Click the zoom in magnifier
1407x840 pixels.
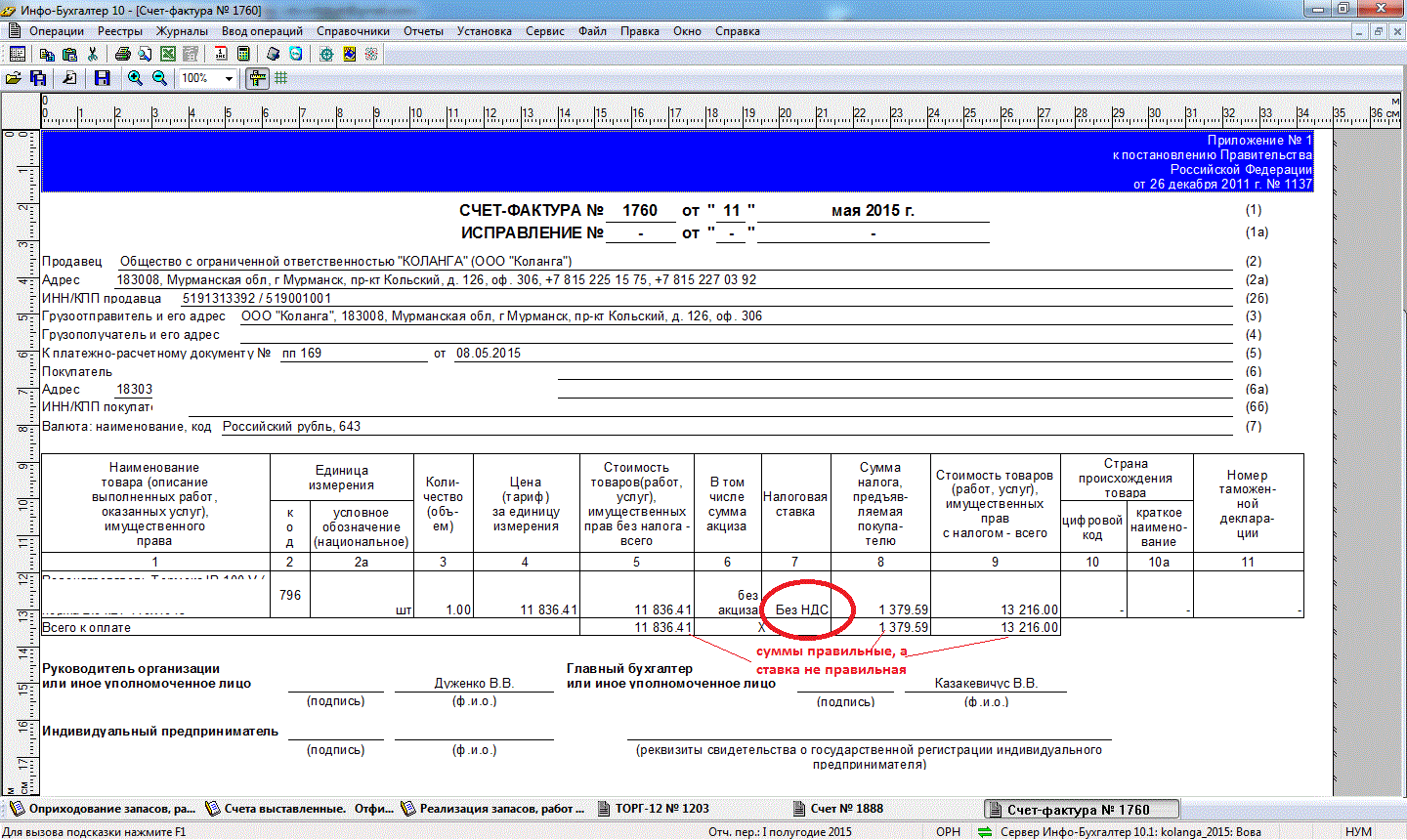tap(135, 78)
